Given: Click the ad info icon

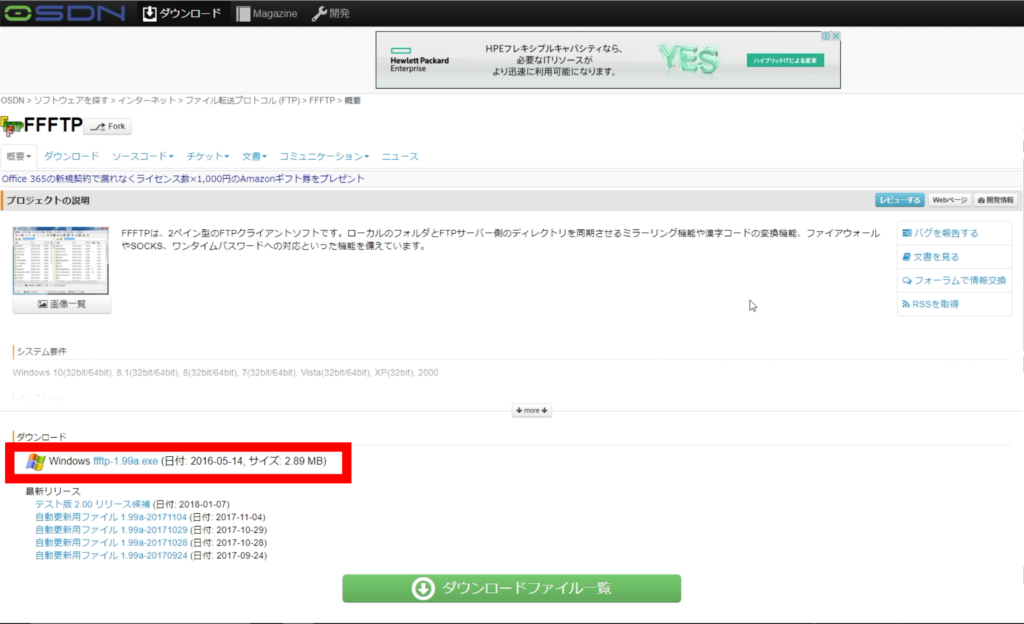Looking at the screenshot, I should [826, 36].
